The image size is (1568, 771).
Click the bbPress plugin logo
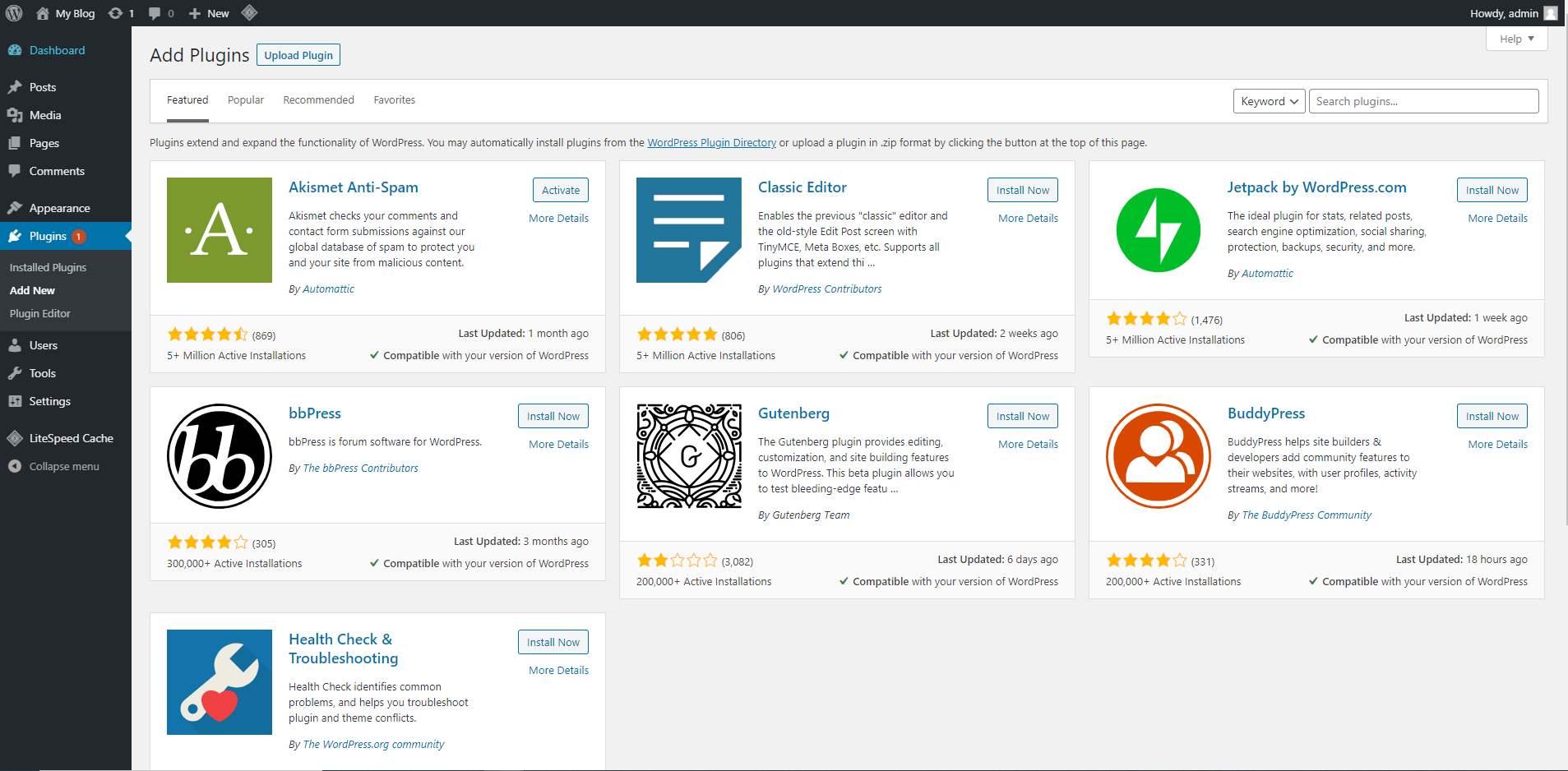(x=220, y=456)
